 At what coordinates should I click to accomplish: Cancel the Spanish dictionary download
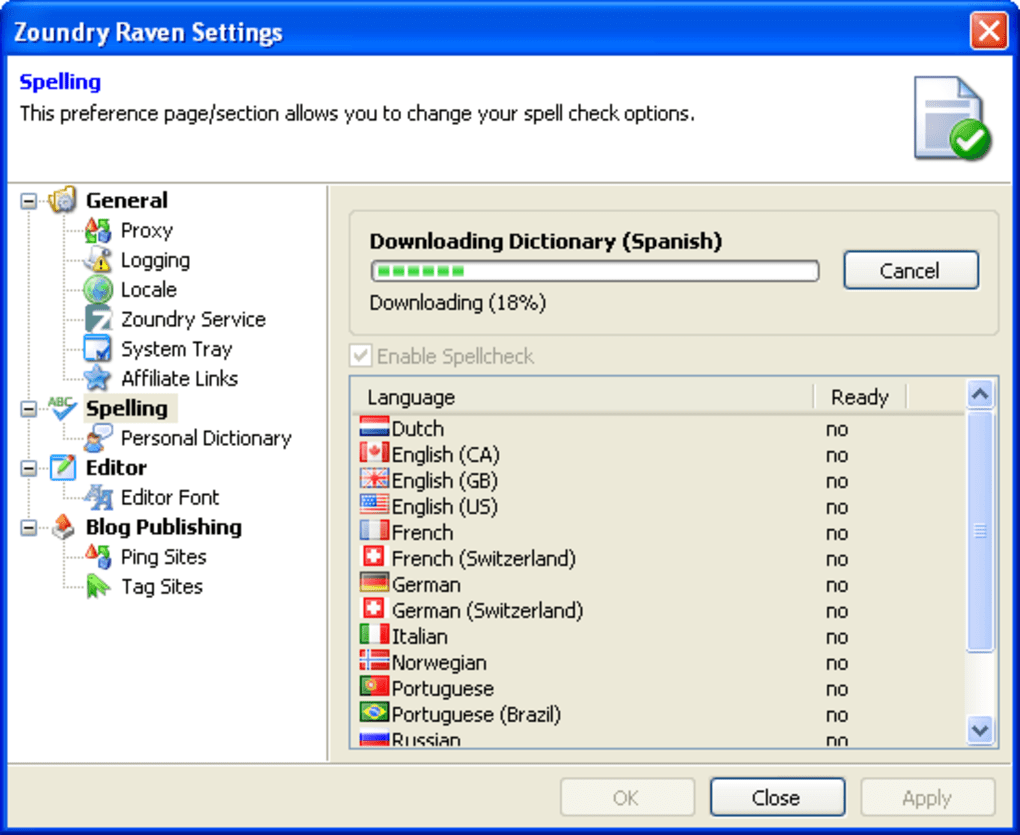click(x=909, y=271)
